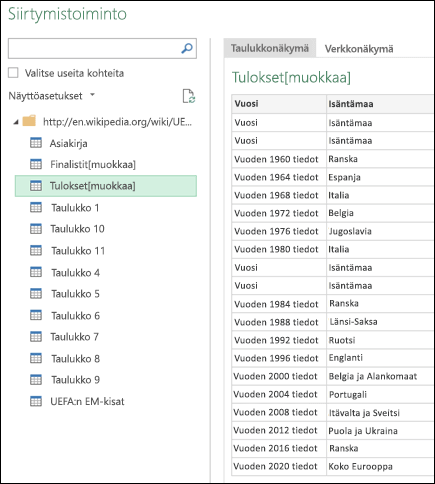Image resolution: width=435 pixels, height=484 pixels.
Task: Select Taulukko 9 in the list
Action: (75, 380)
